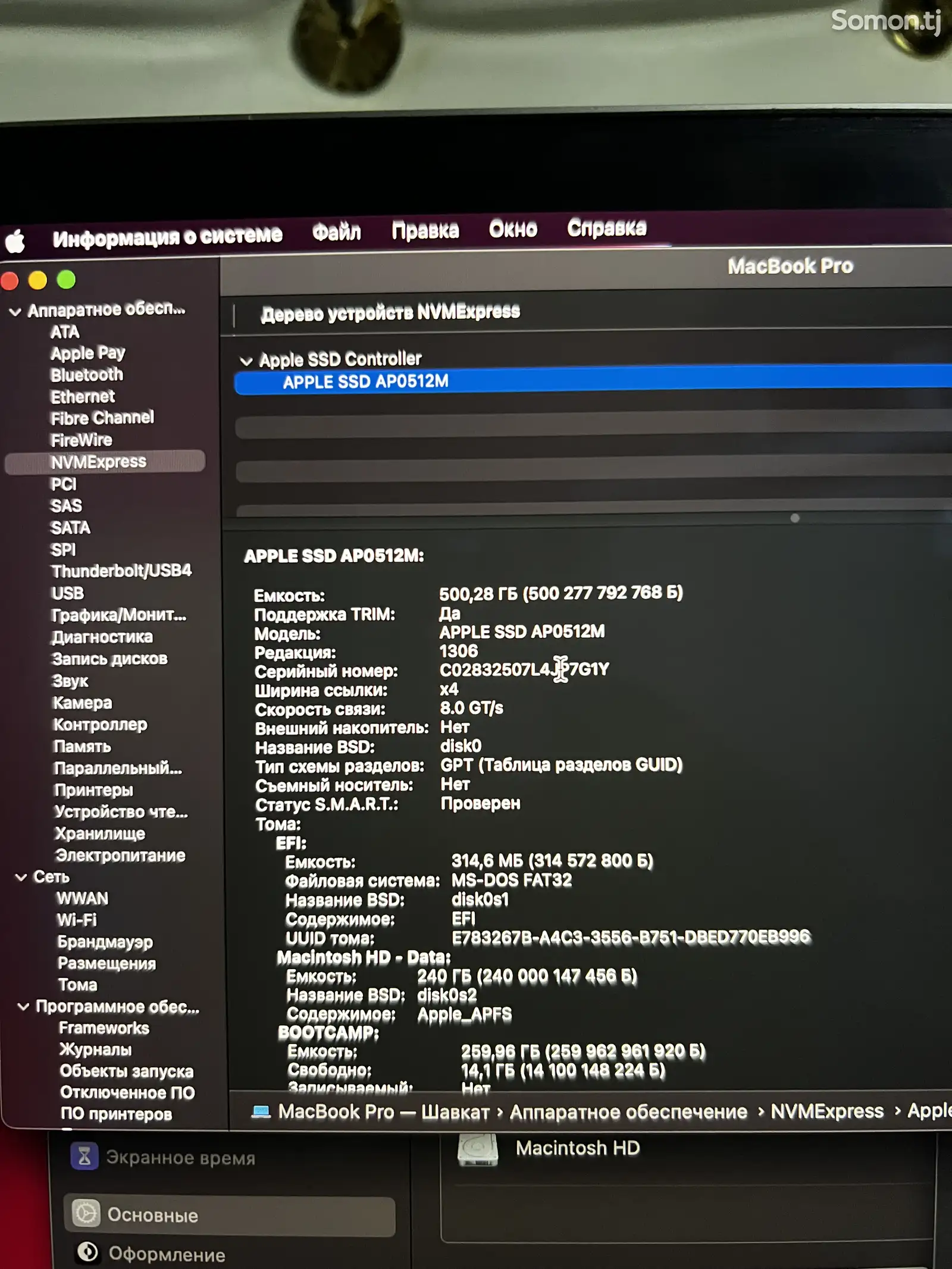This screenshot has height=1269, width=952.
Task: Open the Информация о системе menu
Action: click(x=167, y=236)
